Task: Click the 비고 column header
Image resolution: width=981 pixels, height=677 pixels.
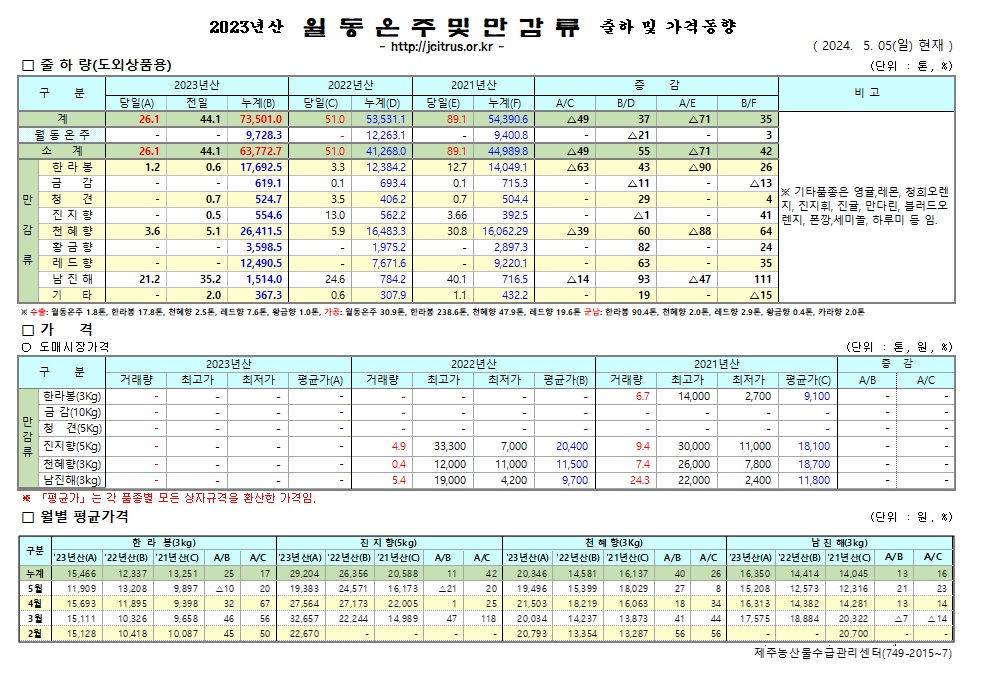Action: click(867, 91)
